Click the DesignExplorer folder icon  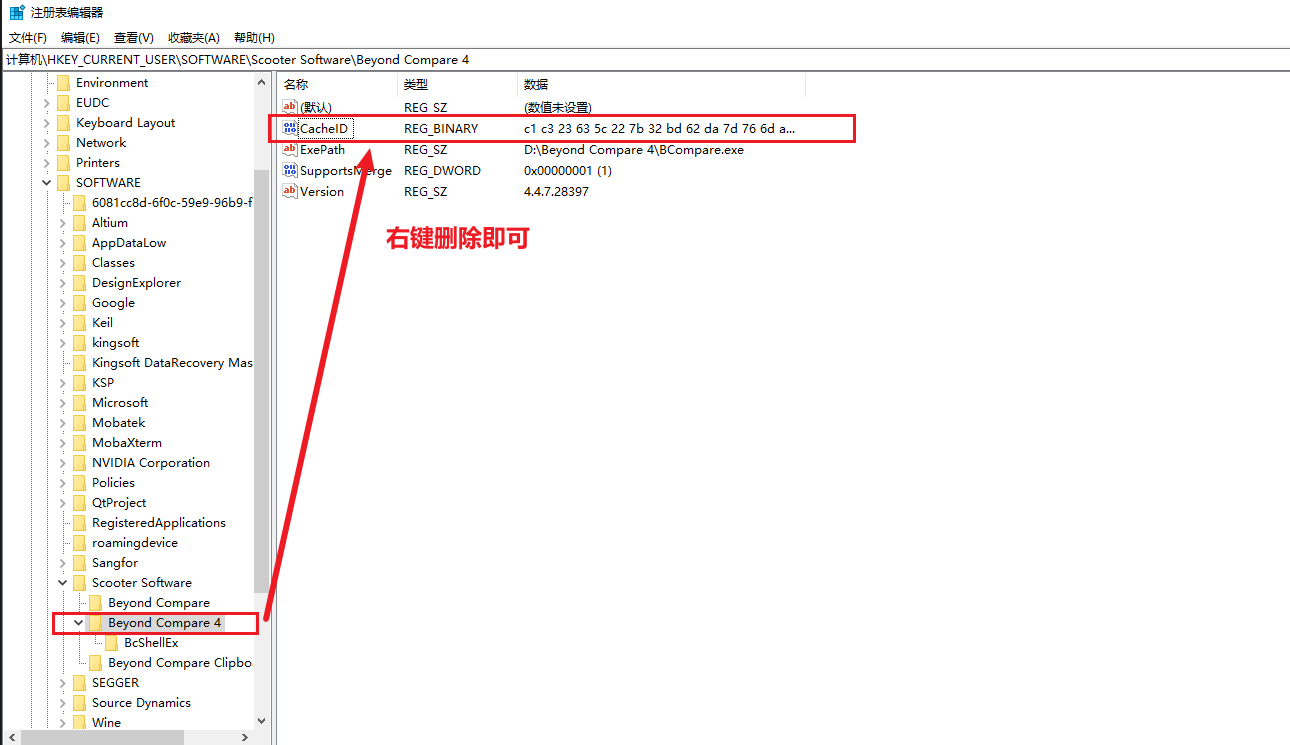point(80,283)
